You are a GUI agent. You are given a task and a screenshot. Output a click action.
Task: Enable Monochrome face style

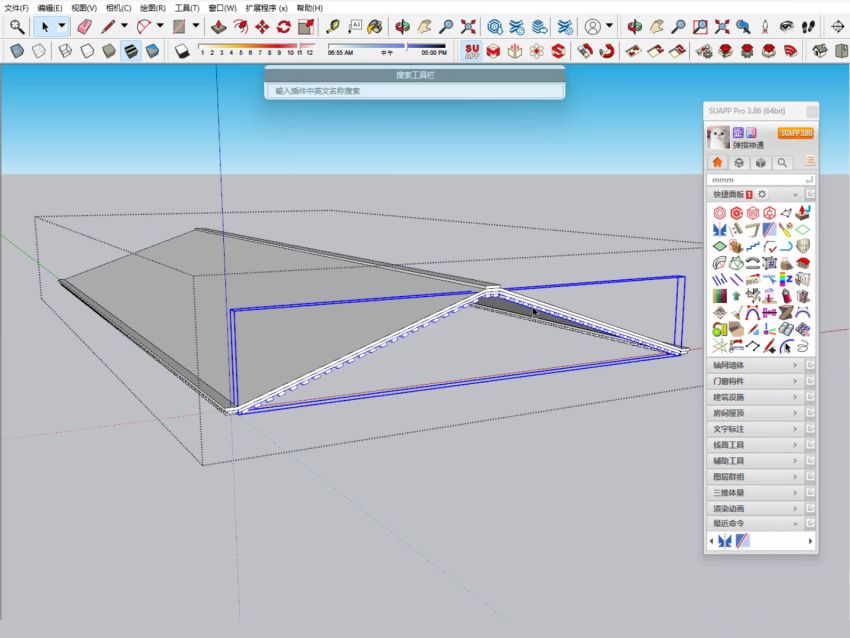point(152,51)
